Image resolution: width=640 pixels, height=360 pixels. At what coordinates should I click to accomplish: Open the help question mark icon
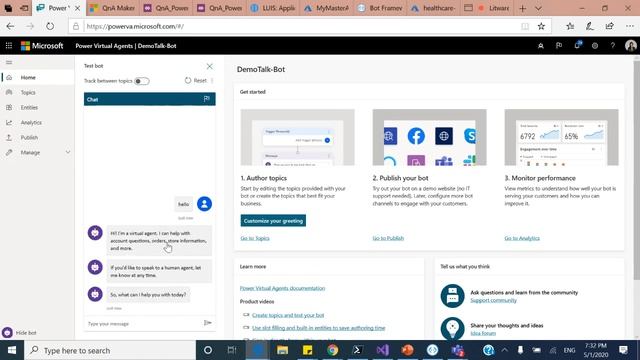click(613, 46)
